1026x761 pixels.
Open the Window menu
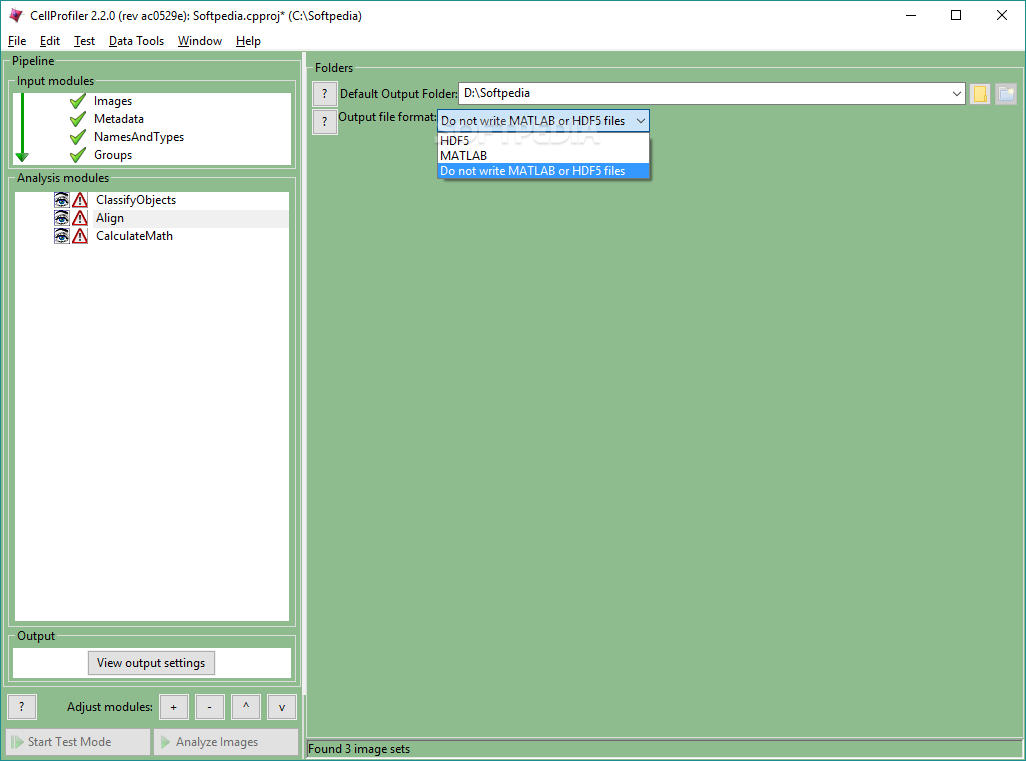[200, 41]
